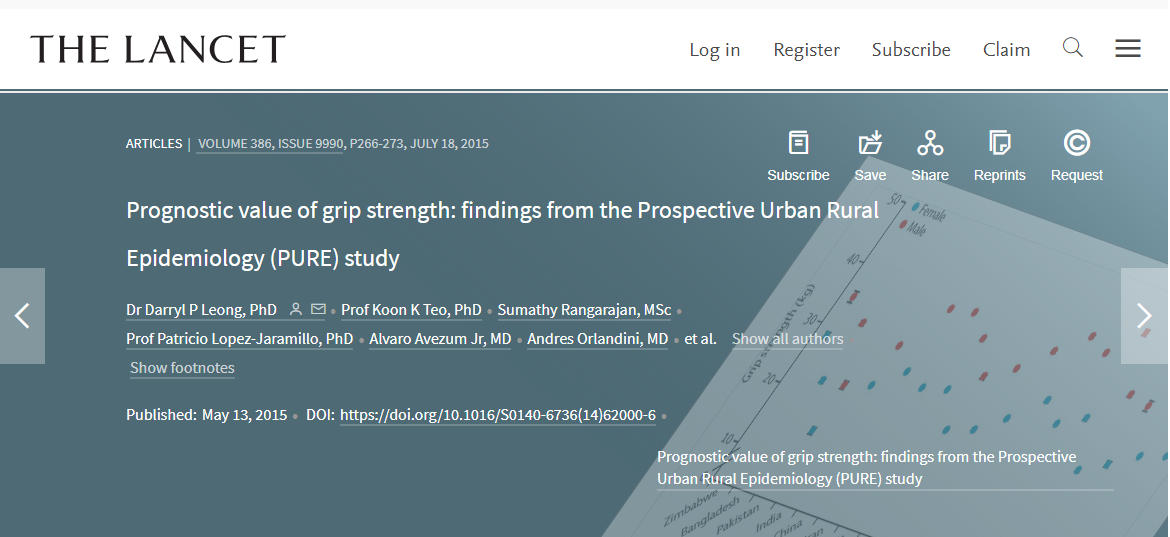This screenshot has height=537, width=1170.
Task: Click The Lancet logo
Action: (x=157, y=49)
